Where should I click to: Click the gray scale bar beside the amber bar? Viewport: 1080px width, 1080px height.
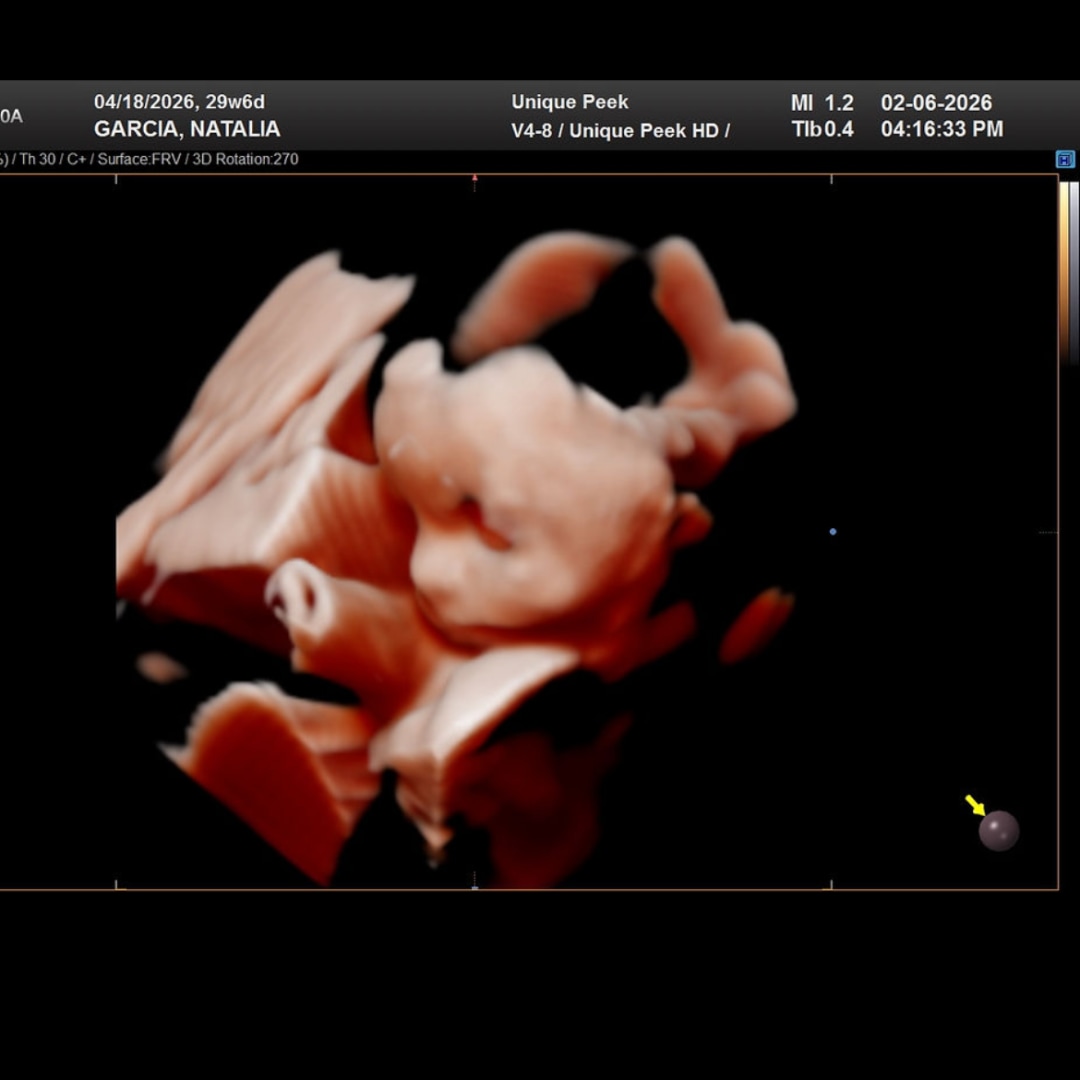click(1074, 270)
